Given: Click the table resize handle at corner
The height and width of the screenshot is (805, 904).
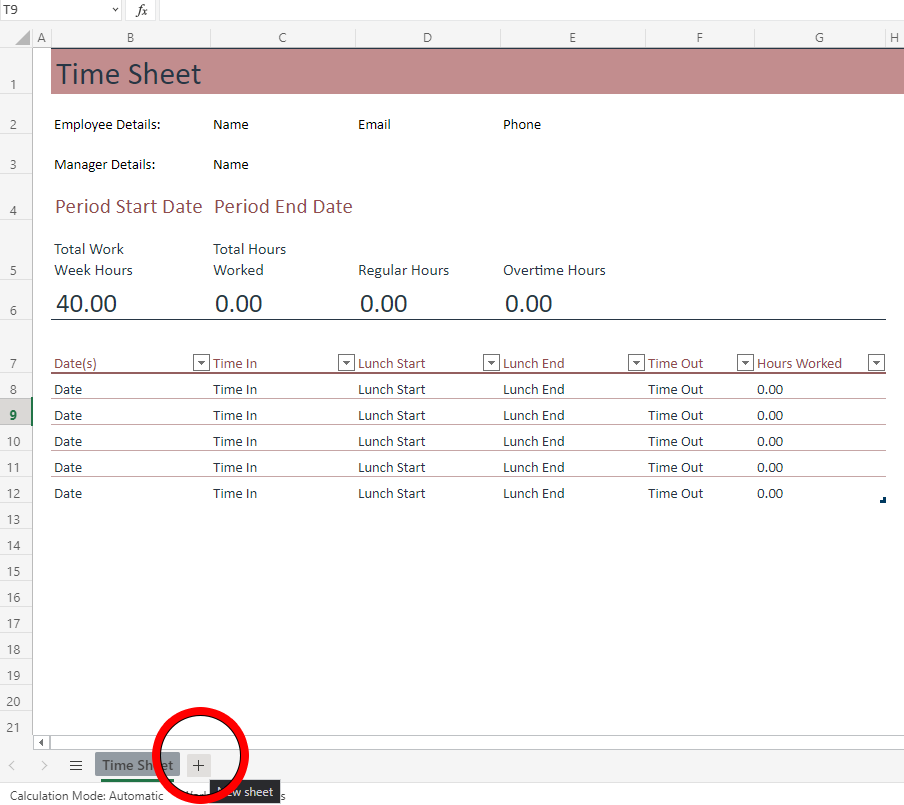Looking at the screenshot, I should coord(882,500).
